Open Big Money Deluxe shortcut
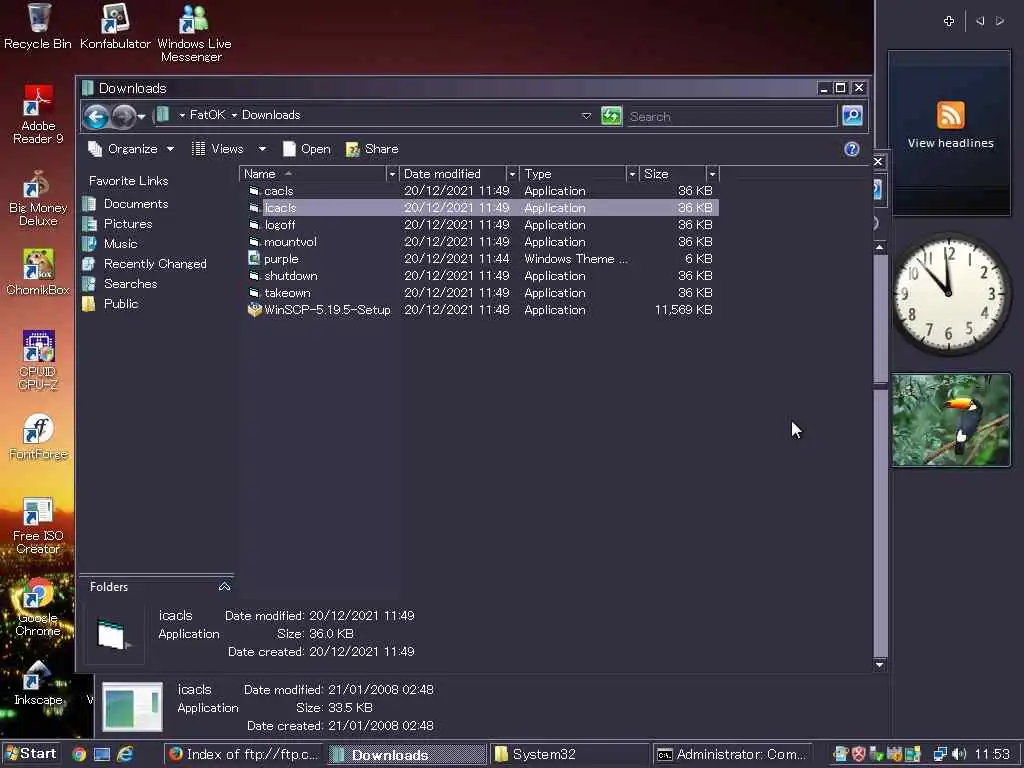This screenshot has height=768, width=1024. coord(38,197)
